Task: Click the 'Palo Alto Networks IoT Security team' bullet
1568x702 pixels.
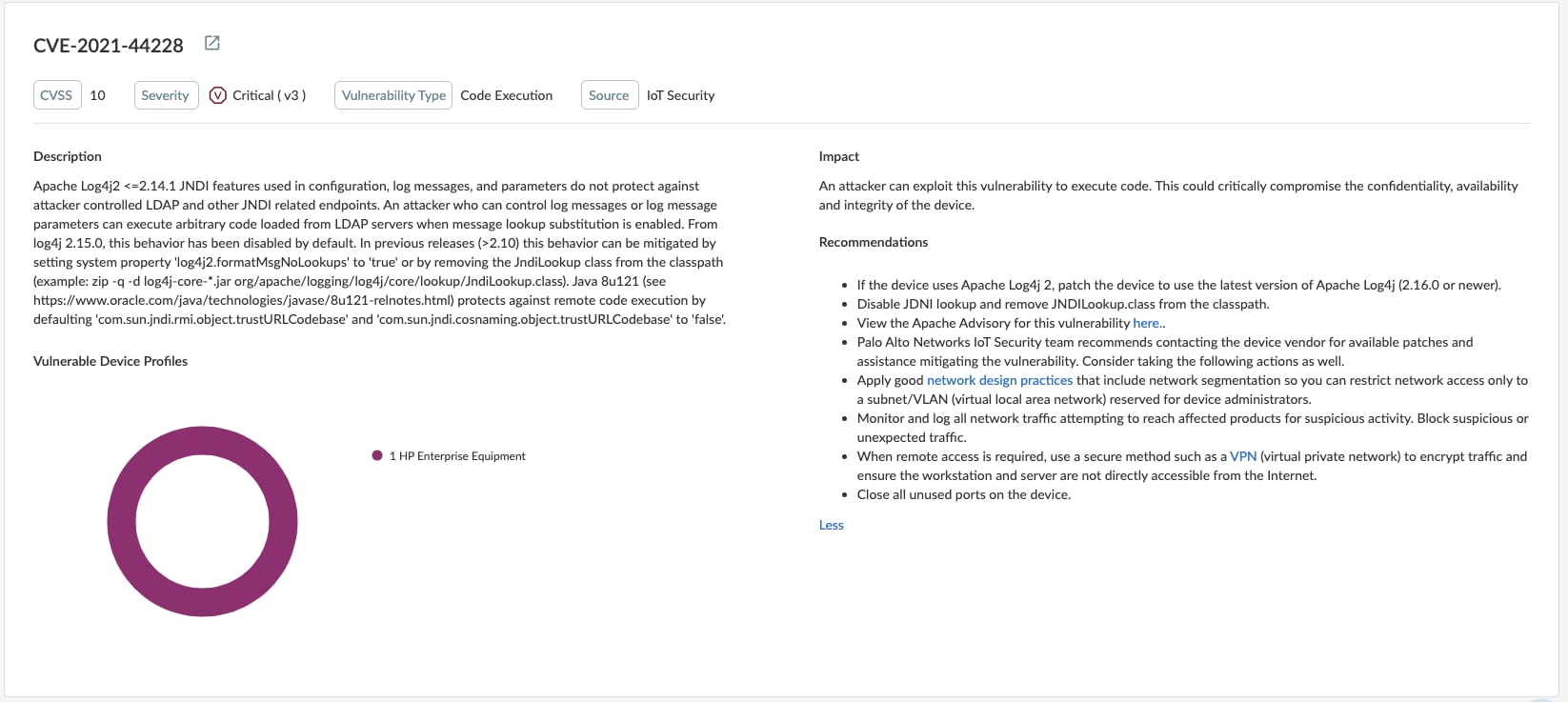Action: [1165, 351]
